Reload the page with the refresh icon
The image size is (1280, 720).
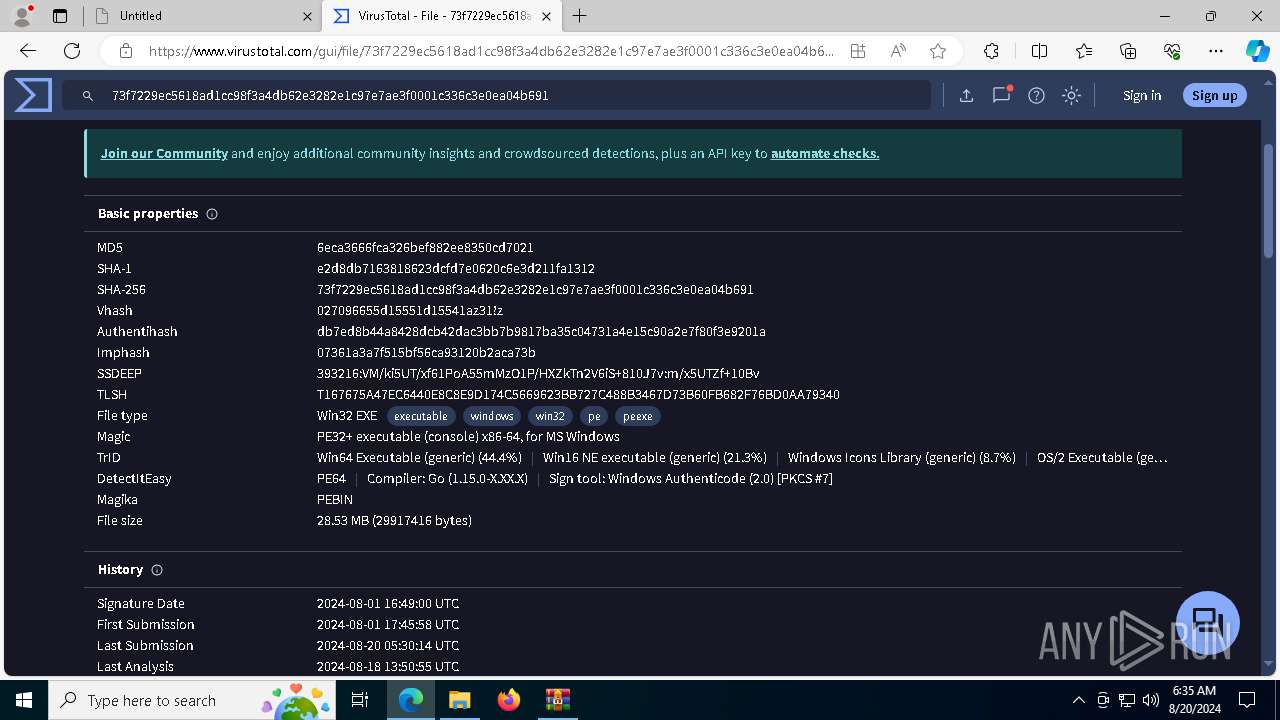tap(72, 51)
